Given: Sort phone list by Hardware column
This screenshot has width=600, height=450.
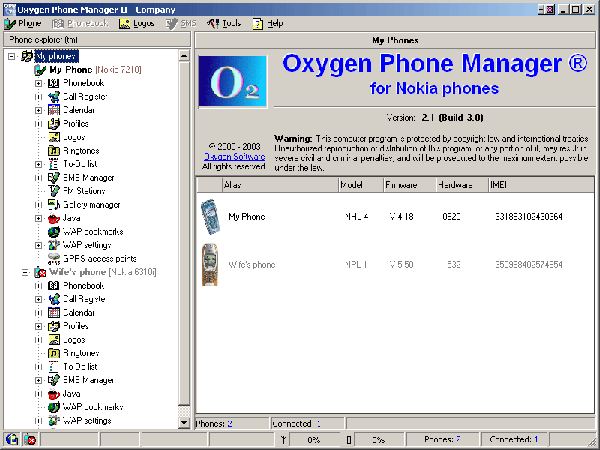Looking at the screenshot, I should (462, 185).
